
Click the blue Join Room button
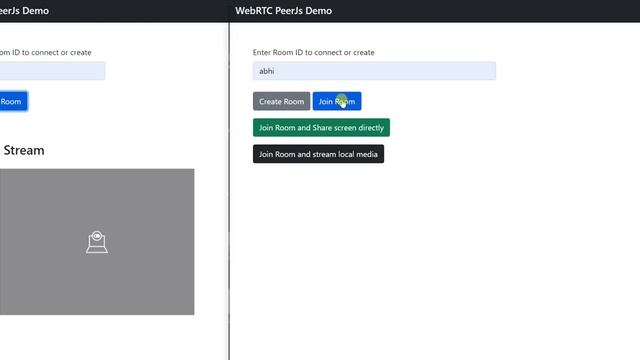pyautogui.click(x=337, y=101)
